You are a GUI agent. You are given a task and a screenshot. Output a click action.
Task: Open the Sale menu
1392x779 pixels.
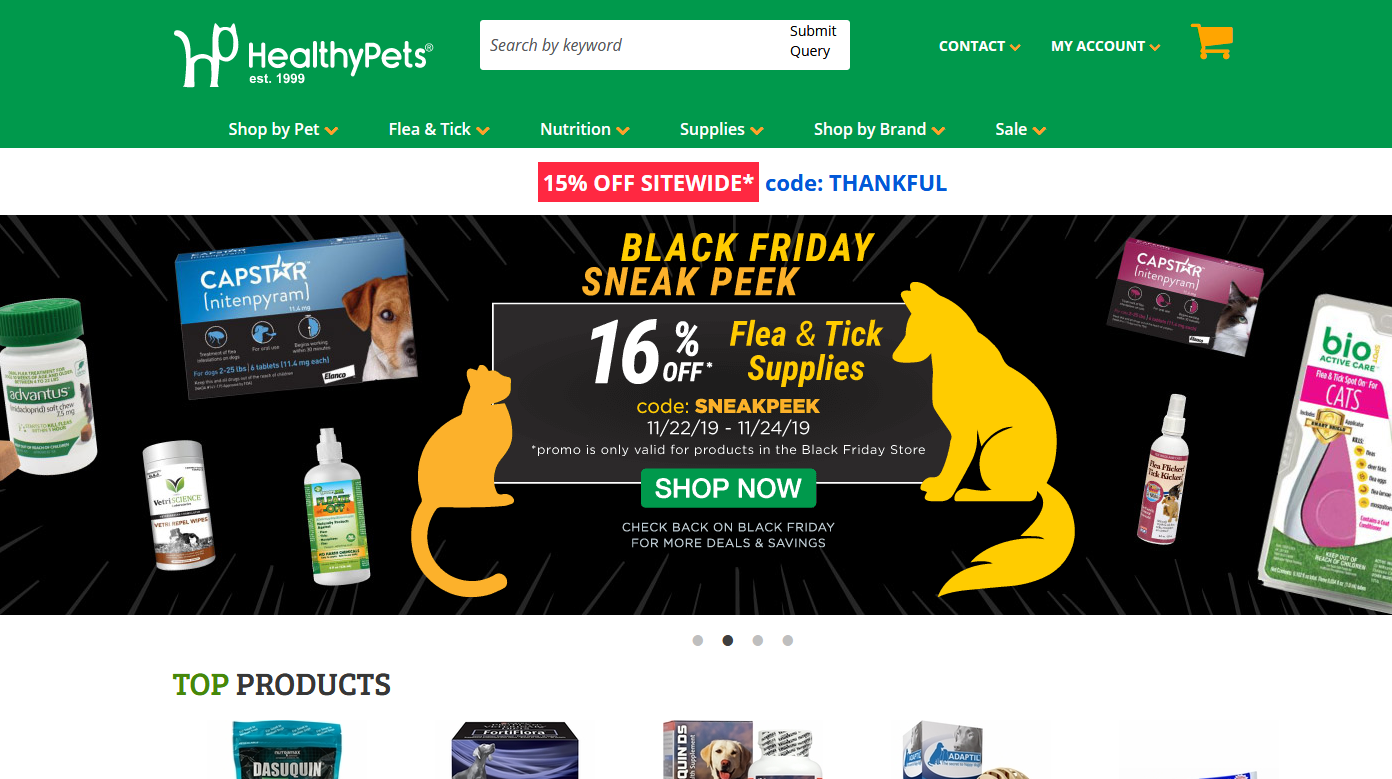coord(1021,129)
